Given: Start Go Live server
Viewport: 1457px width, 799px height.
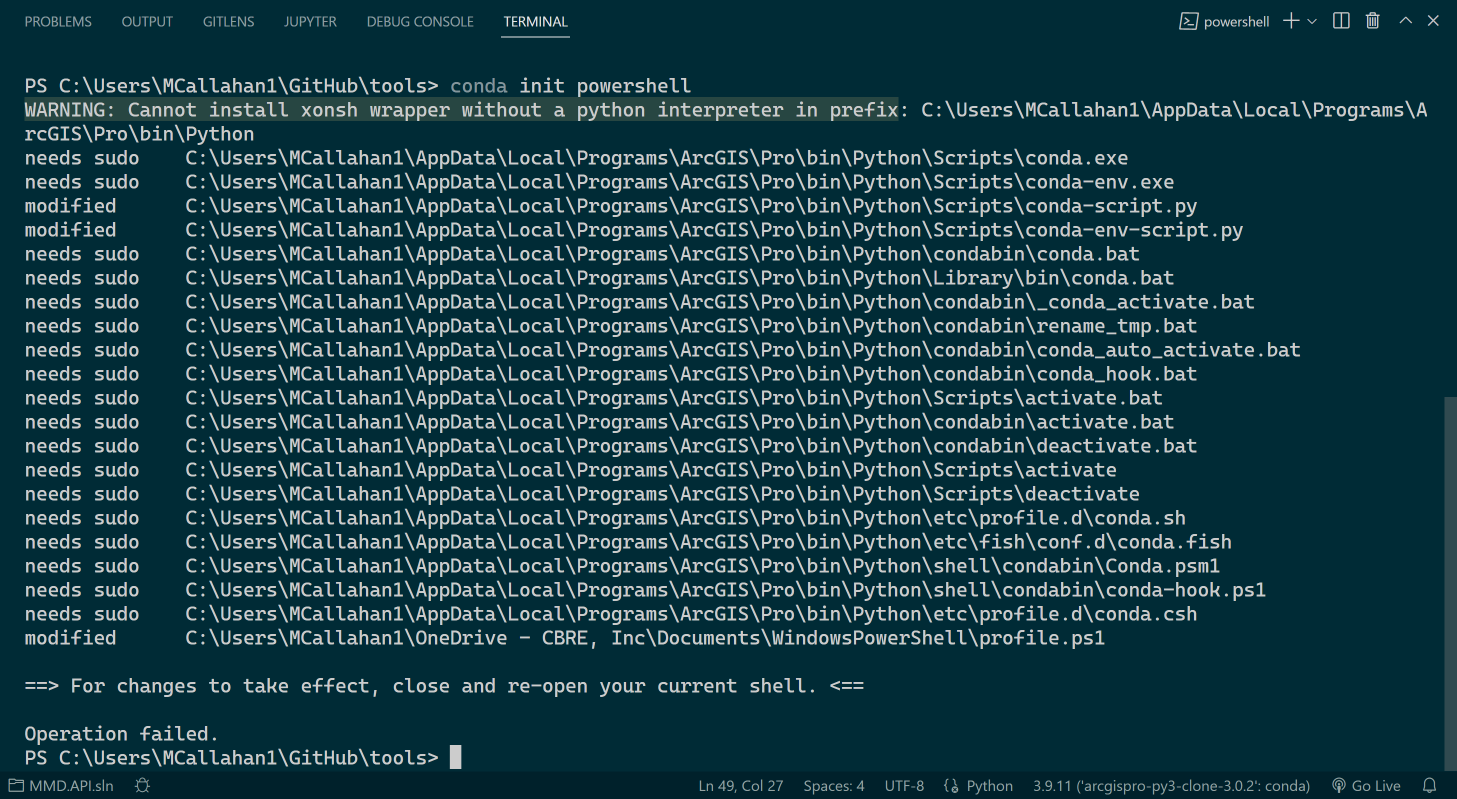Looking at the screenshot, I should click(x=1367, y=786).
